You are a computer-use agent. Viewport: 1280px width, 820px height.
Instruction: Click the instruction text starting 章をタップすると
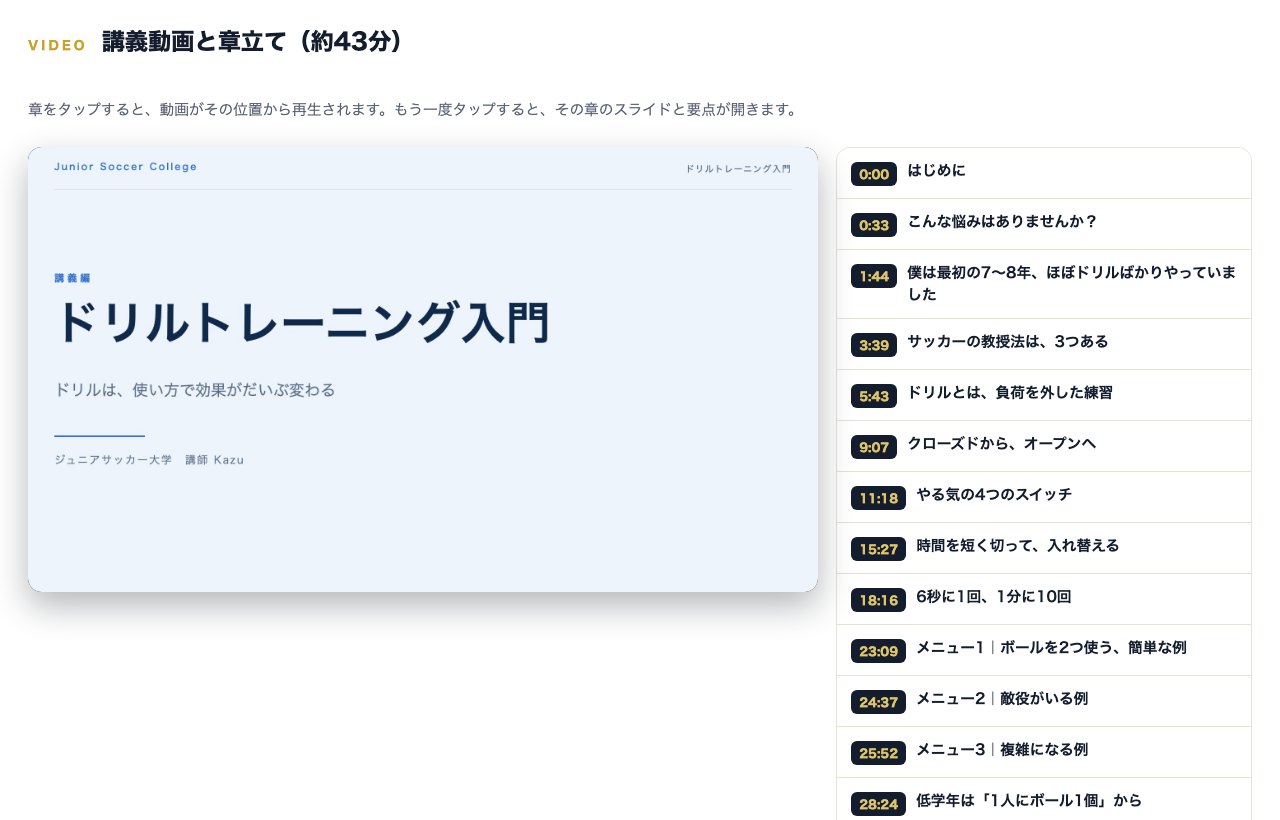coord(412,110)
